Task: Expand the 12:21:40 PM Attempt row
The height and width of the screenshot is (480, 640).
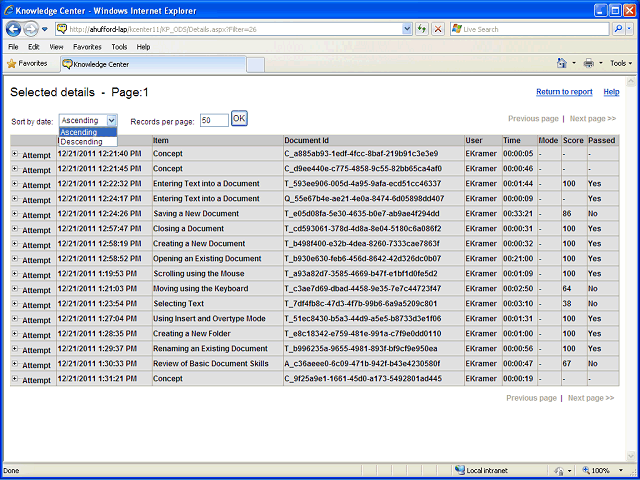Action: tap(15, 154)
